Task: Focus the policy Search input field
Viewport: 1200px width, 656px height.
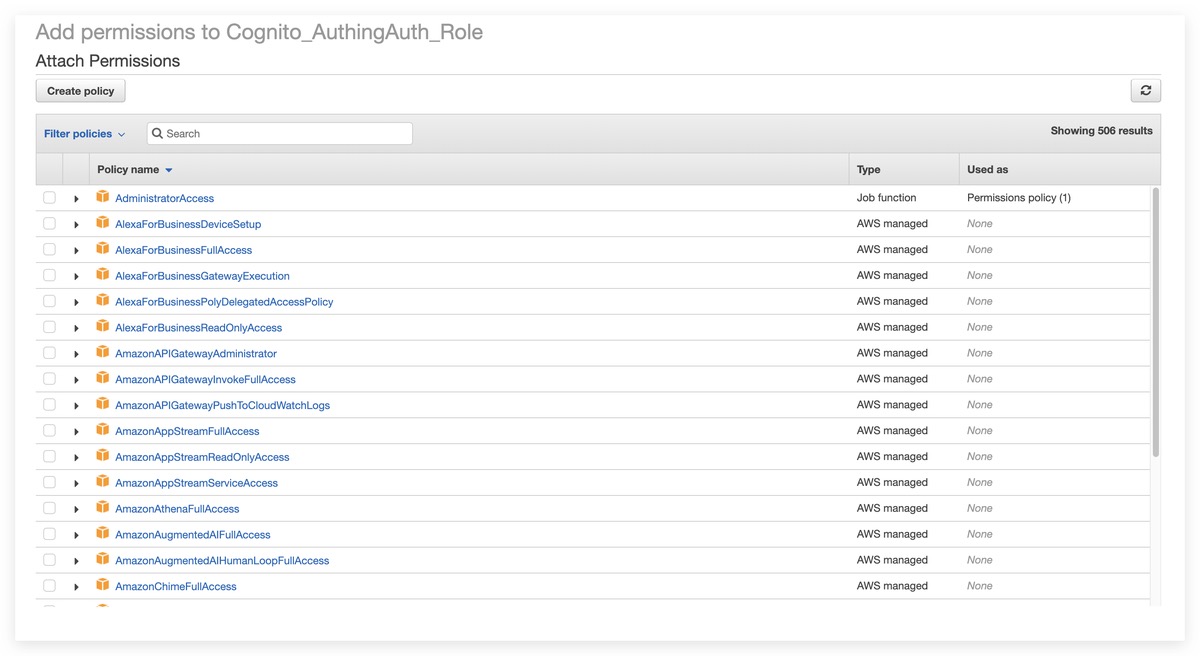Action: (287, 134)
